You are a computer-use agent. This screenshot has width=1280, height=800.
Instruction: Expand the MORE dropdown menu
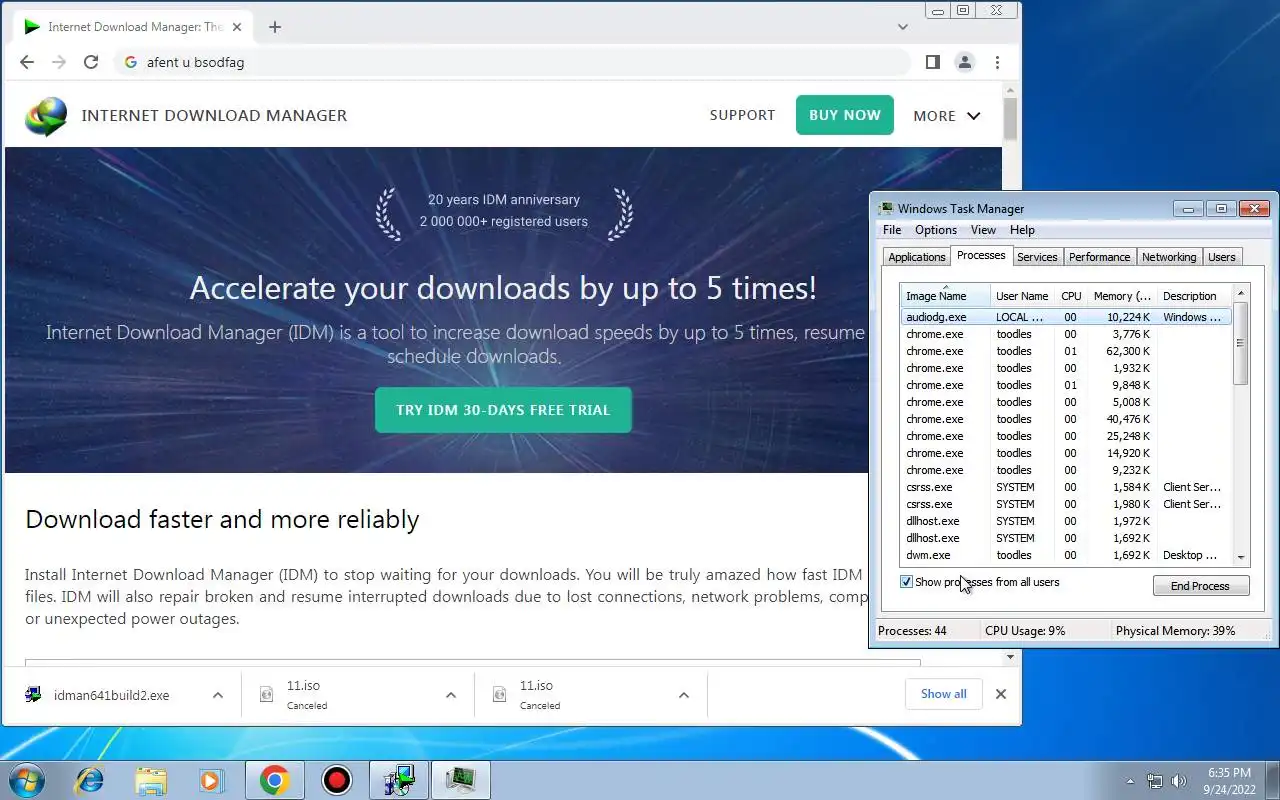tap(946, 116)
